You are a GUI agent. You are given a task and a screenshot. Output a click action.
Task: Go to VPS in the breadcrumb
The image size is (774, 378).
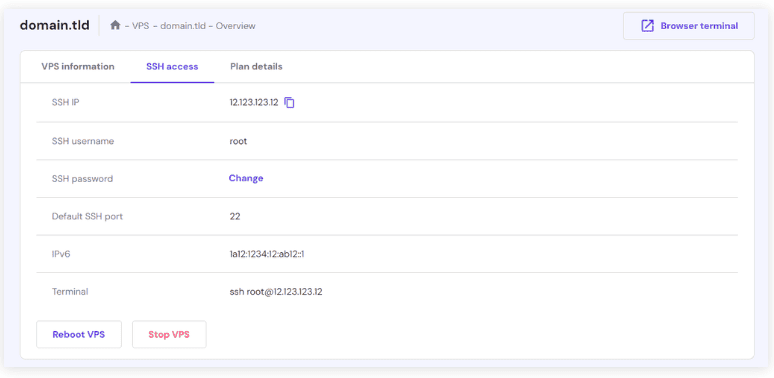[x=141, y=26]
